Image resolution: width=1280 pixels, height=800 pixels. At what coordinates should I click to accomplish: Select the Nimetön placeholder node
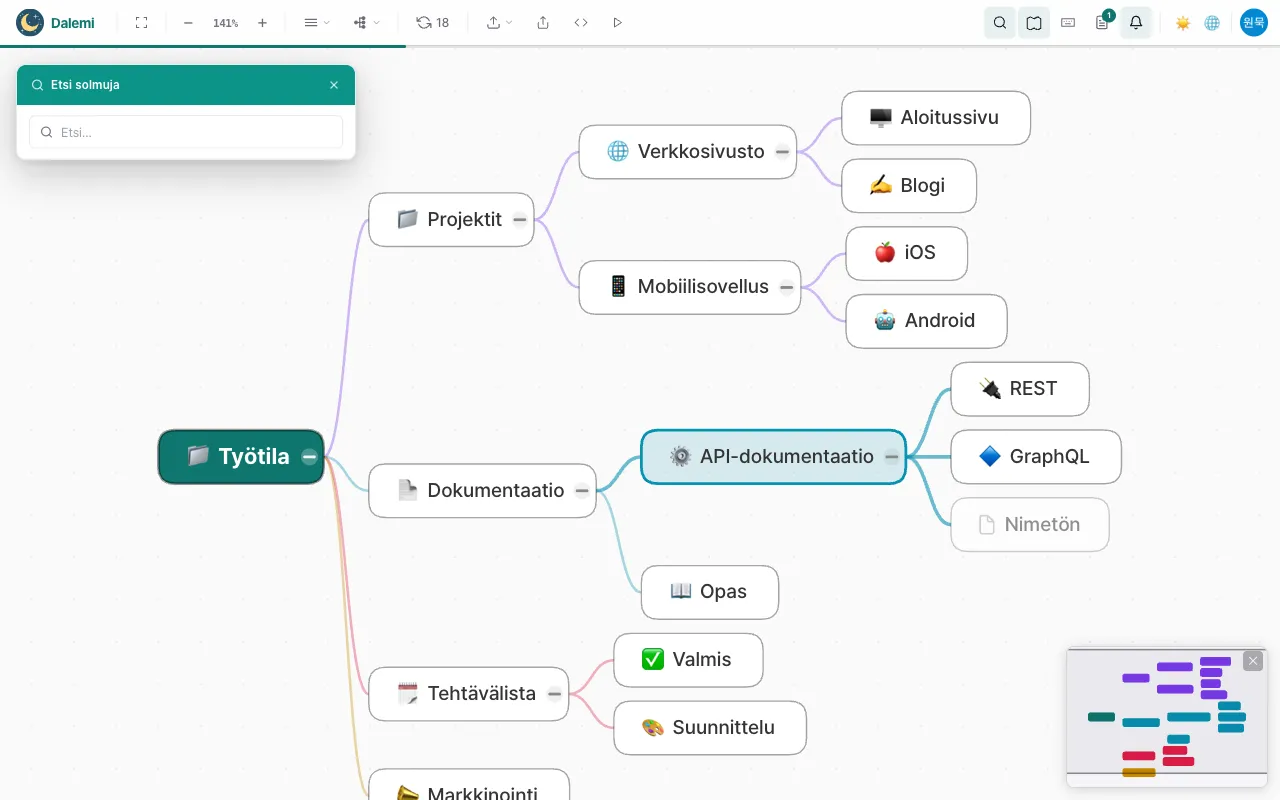(1030, 525)
